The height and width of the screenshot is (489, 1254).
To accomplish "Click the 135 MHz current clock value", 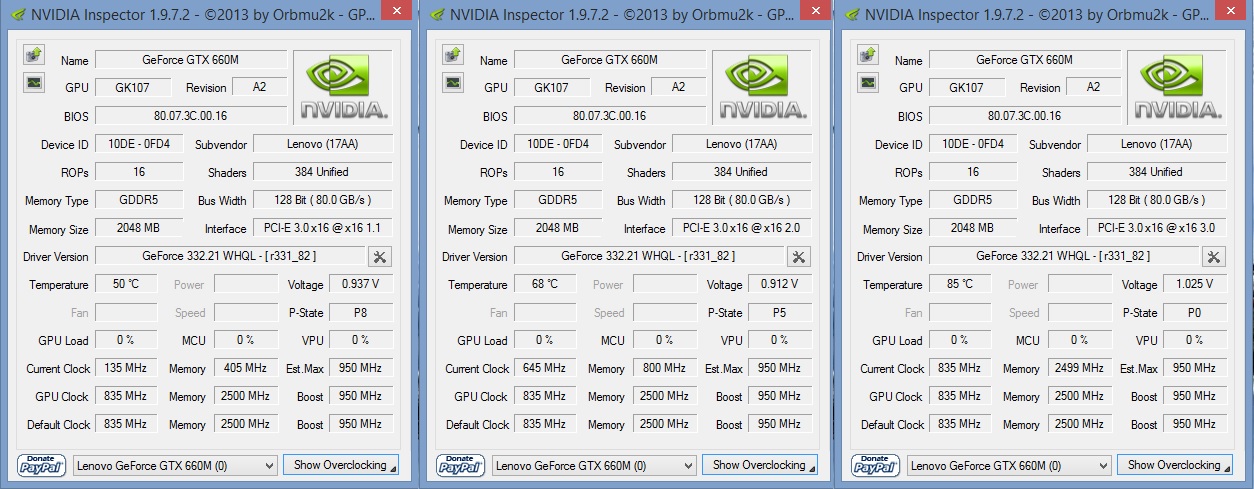I will click(126, 369).
